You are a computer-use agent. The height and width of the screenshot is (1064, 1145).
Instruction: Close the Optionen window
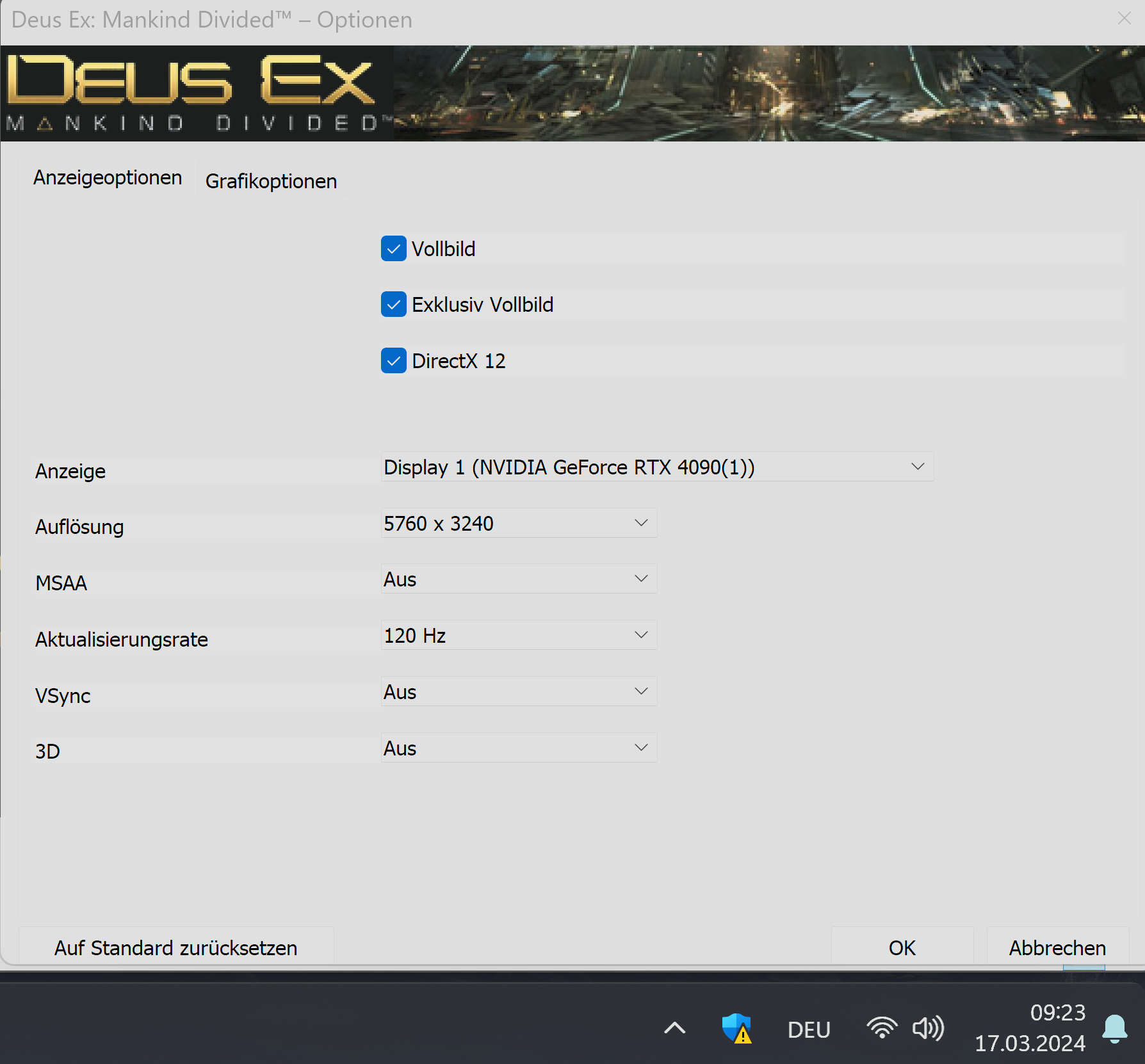[x=1124, y=19]
